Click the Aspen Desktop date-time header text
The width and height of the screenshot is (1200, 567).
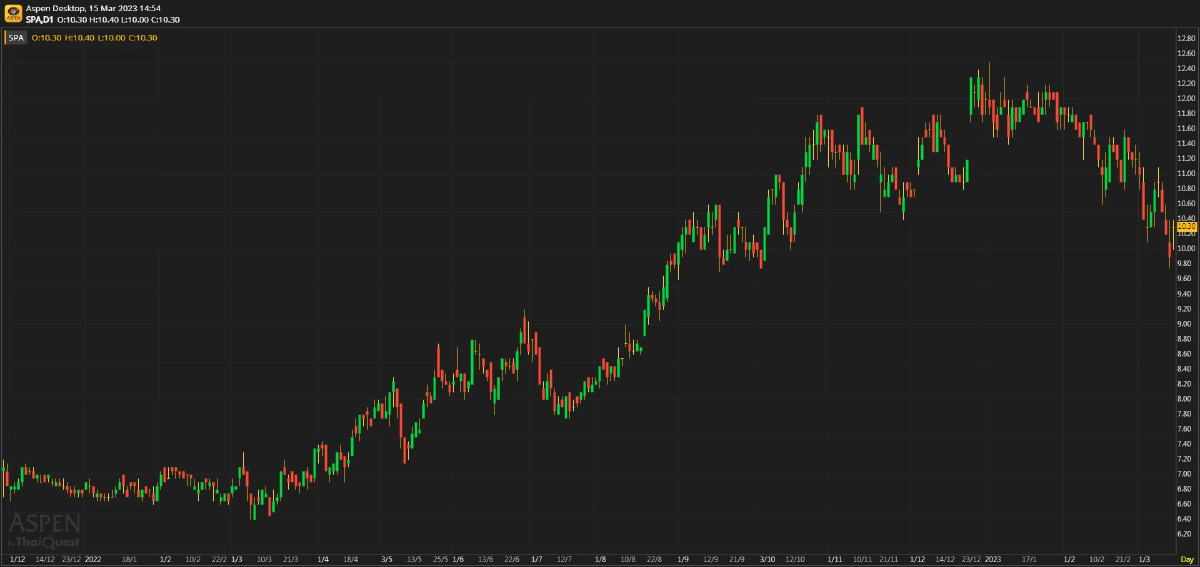tap(93, 7)
